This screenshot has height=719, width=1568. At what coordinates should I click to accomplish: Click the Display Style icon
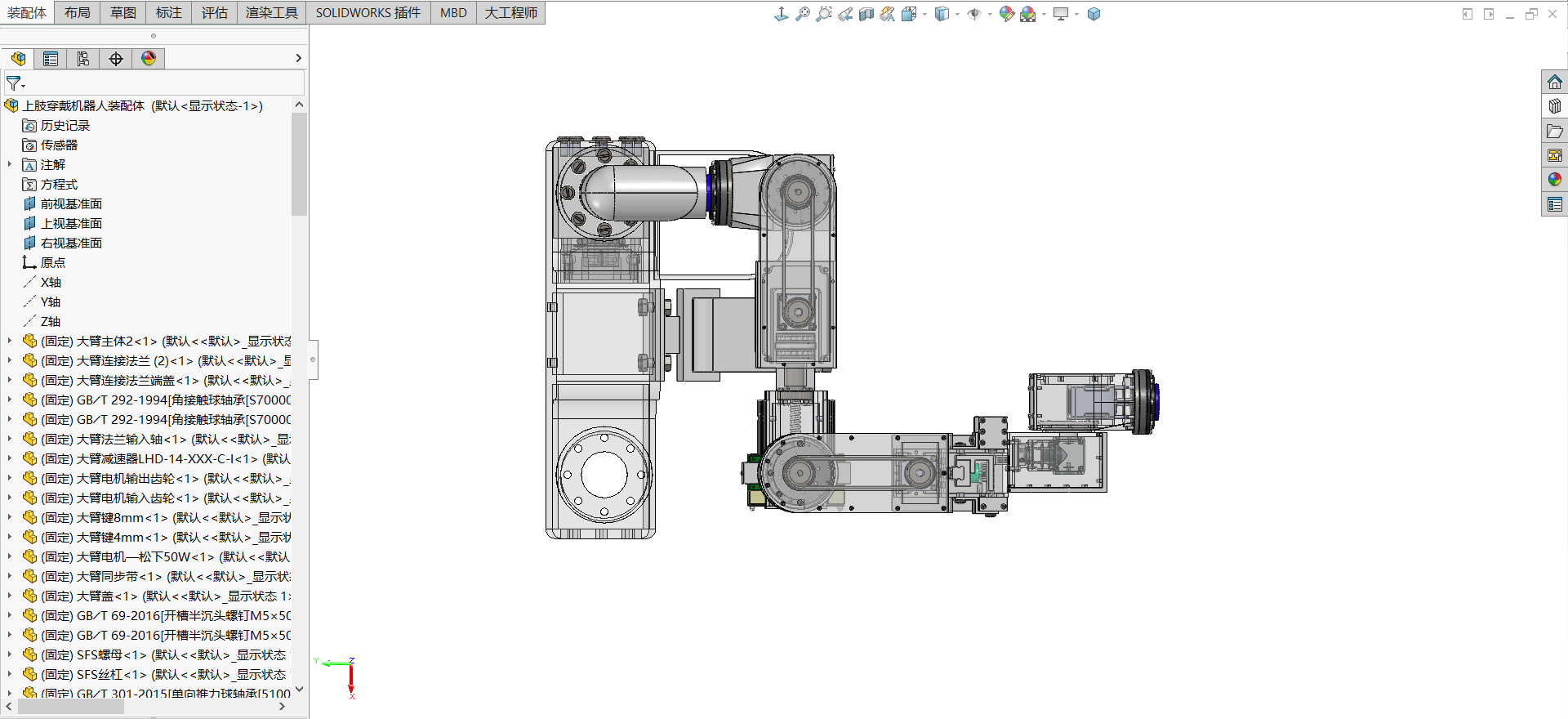click(942, 14)
